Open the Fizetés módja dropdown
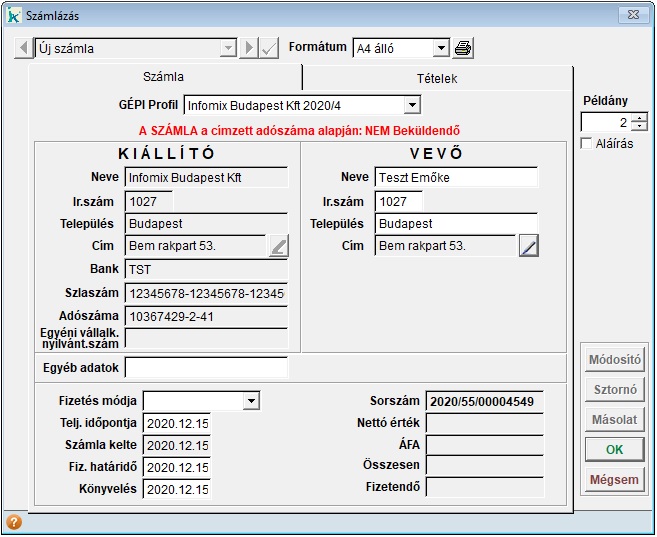 coord(251,401)
